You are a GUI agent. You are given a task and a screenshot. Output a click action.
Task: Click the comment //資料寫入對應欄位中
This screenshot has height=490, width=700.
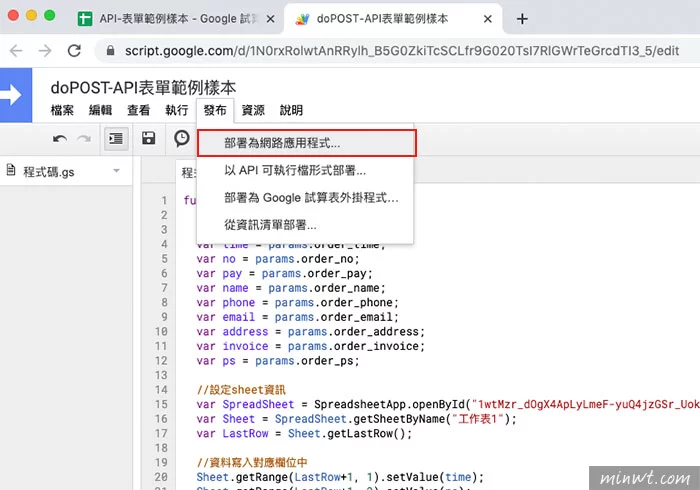click(252, 463)
